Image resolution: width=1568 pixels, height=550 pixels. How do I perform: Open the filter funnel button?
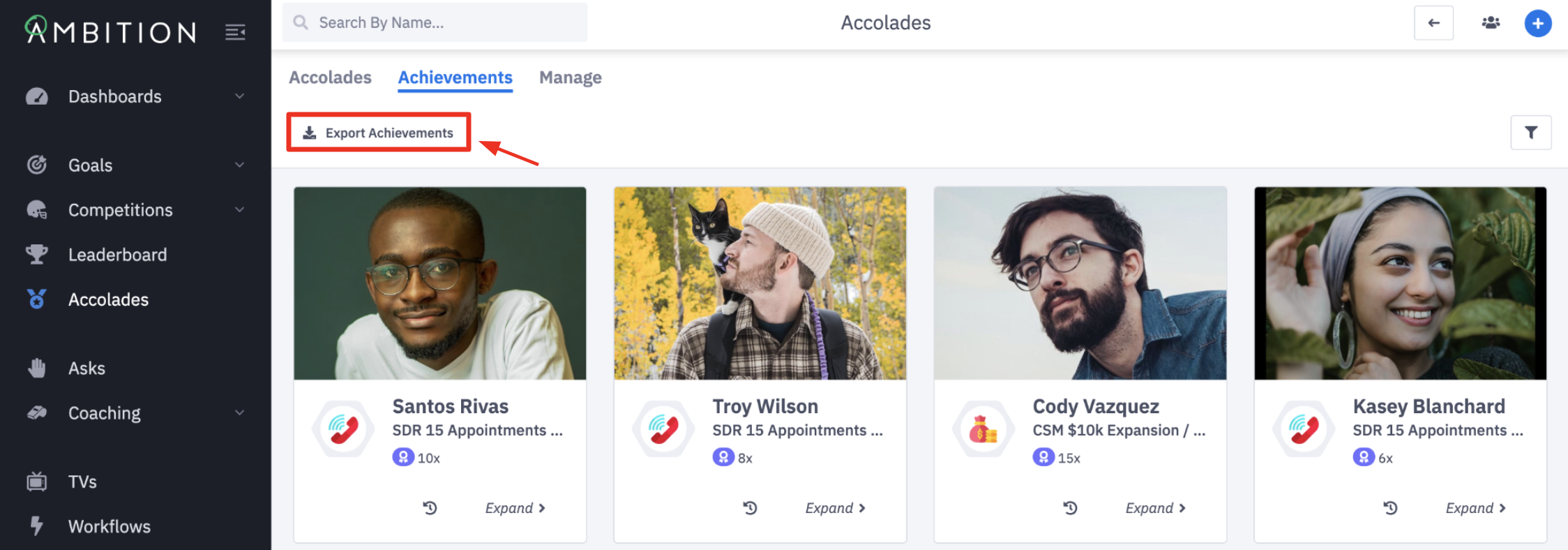(x=1530, y=133)
